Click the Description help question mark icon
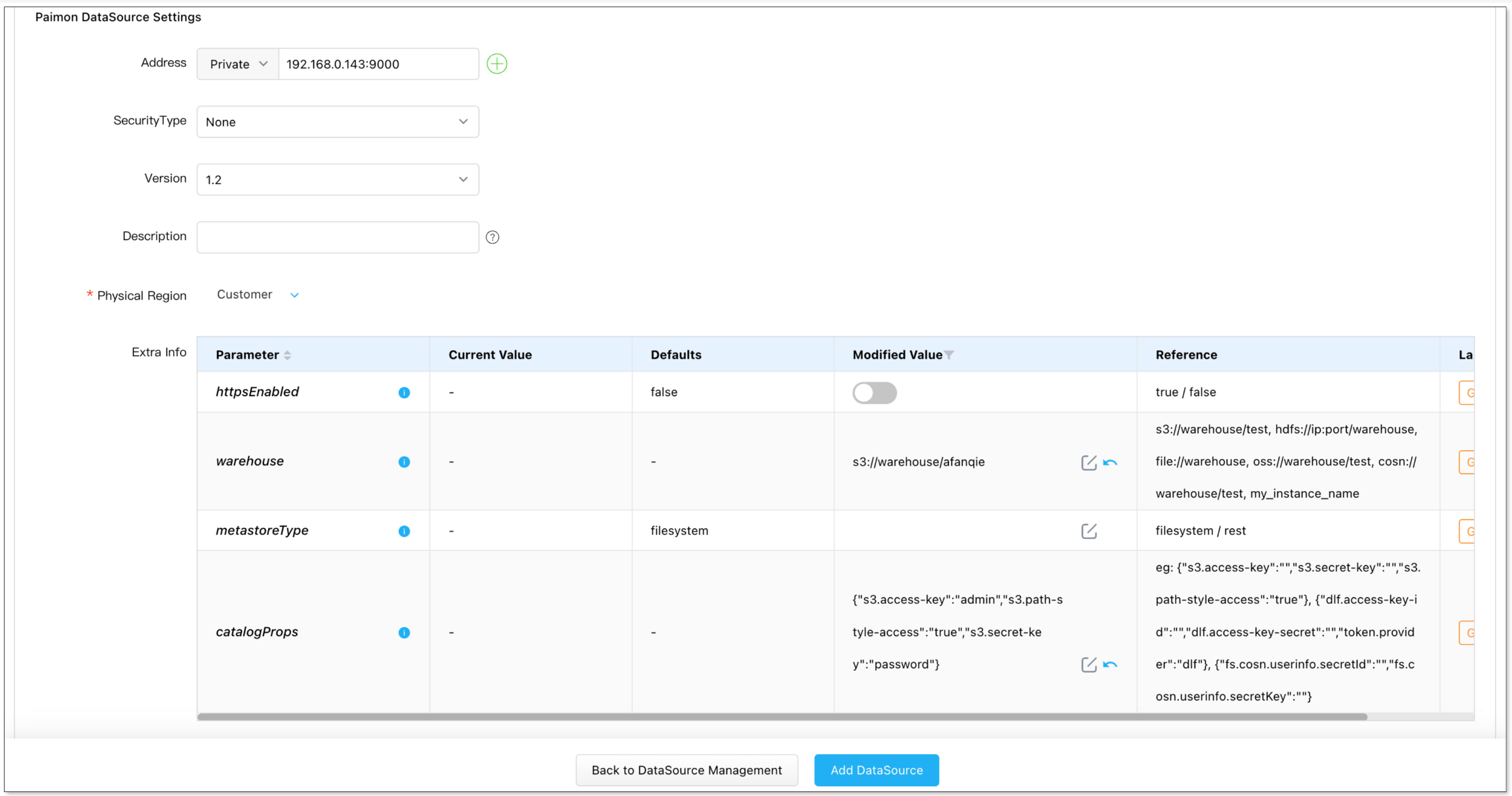Viewport: 1512px width, 796px height. pos(492,237)
